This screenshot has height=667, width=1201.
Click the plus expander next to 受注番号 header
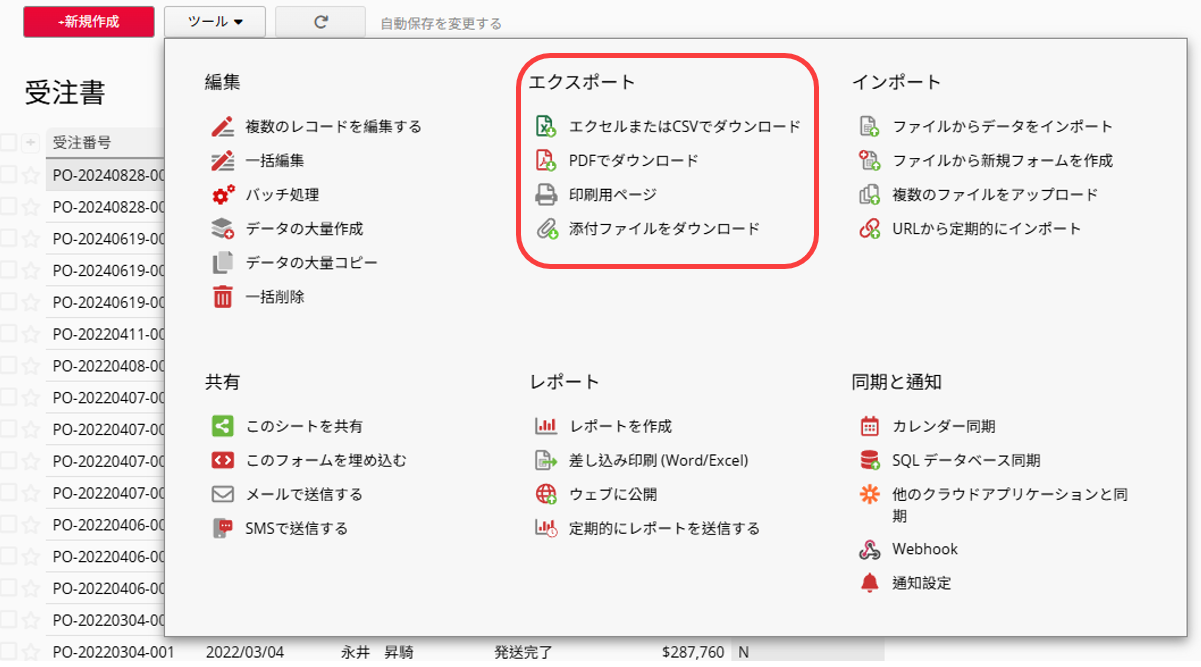tap(31, 143)
